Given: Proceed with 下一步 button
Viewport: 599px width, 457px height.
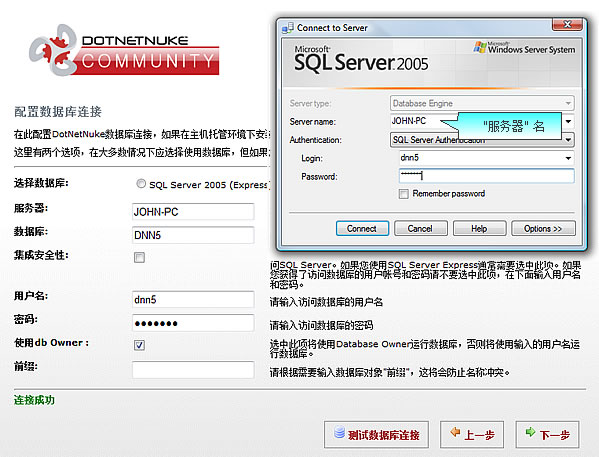Looking at the screenshot, I should 547,434.
